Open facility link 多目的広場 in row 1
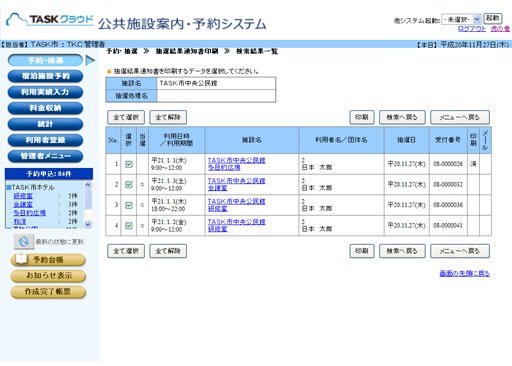The width and height of the screenshot is (512, 366). tap(224, 167)
